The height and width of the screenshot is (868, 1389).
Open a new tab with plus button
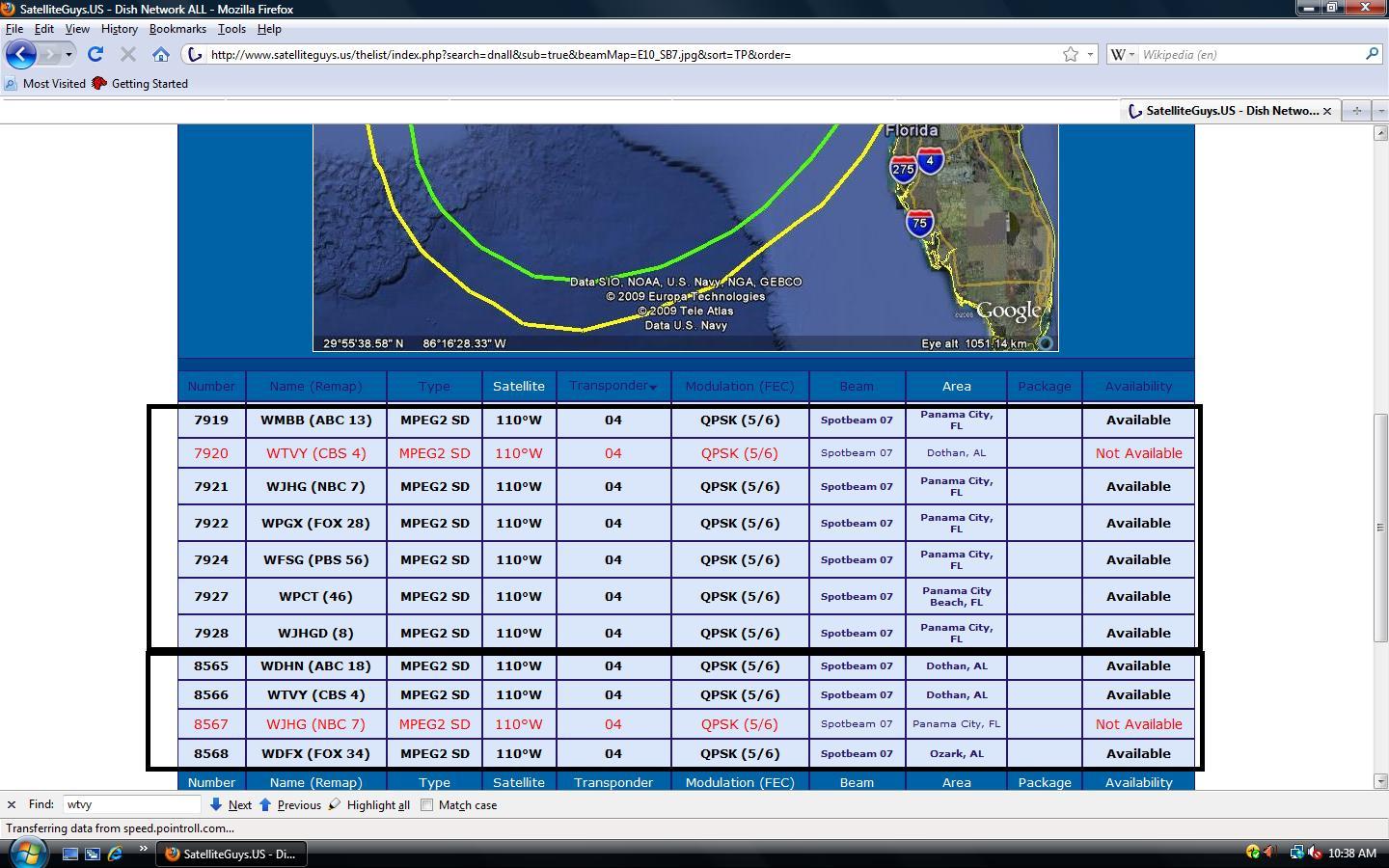tap(1357, 111)
